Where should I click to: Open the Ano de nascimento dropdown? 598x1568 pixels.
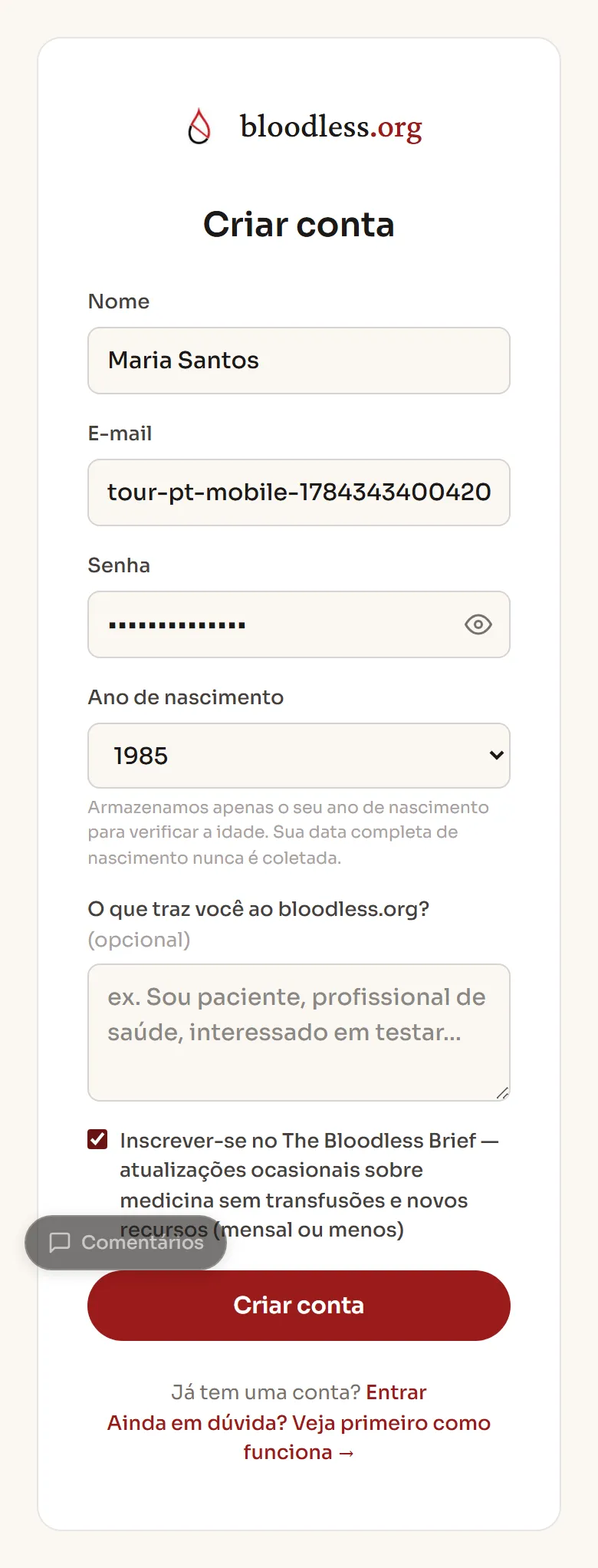click(299, 756)
